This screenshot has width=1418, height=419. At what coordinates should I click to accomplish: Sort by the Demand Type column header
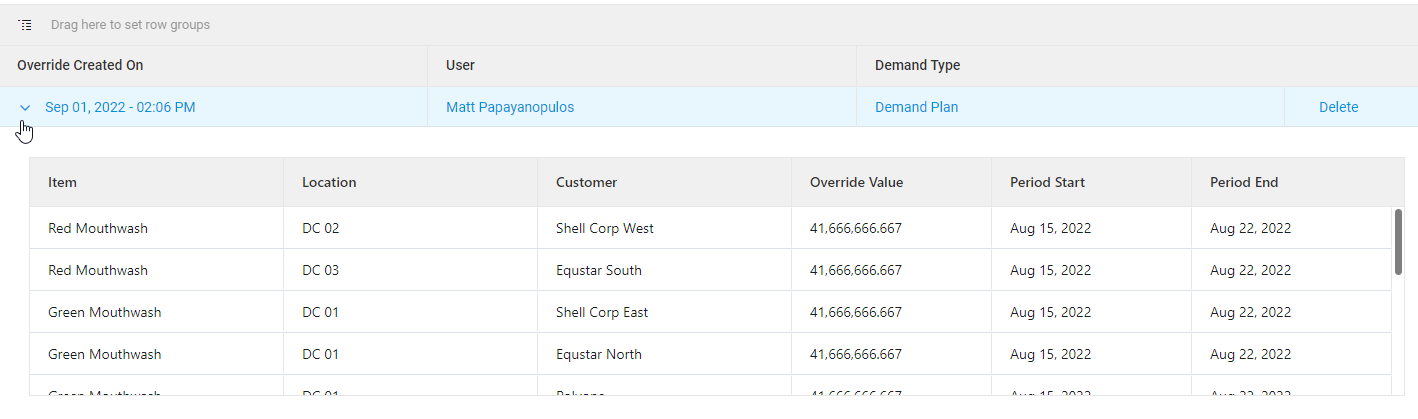point(917,65)
